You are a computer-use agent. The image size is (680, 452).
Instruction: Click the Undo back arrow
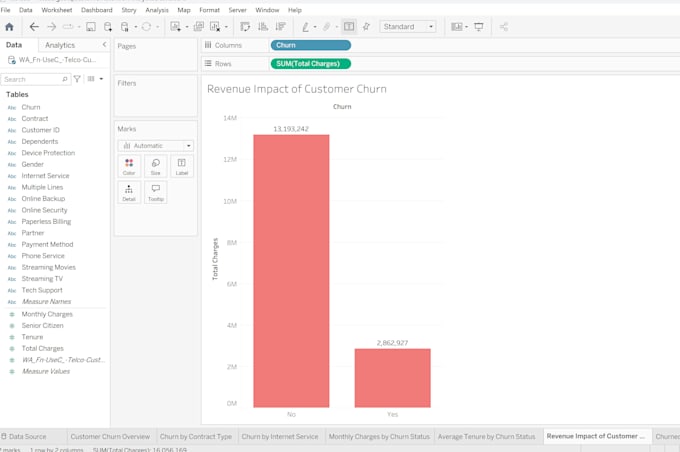click(x=34, y=27)
